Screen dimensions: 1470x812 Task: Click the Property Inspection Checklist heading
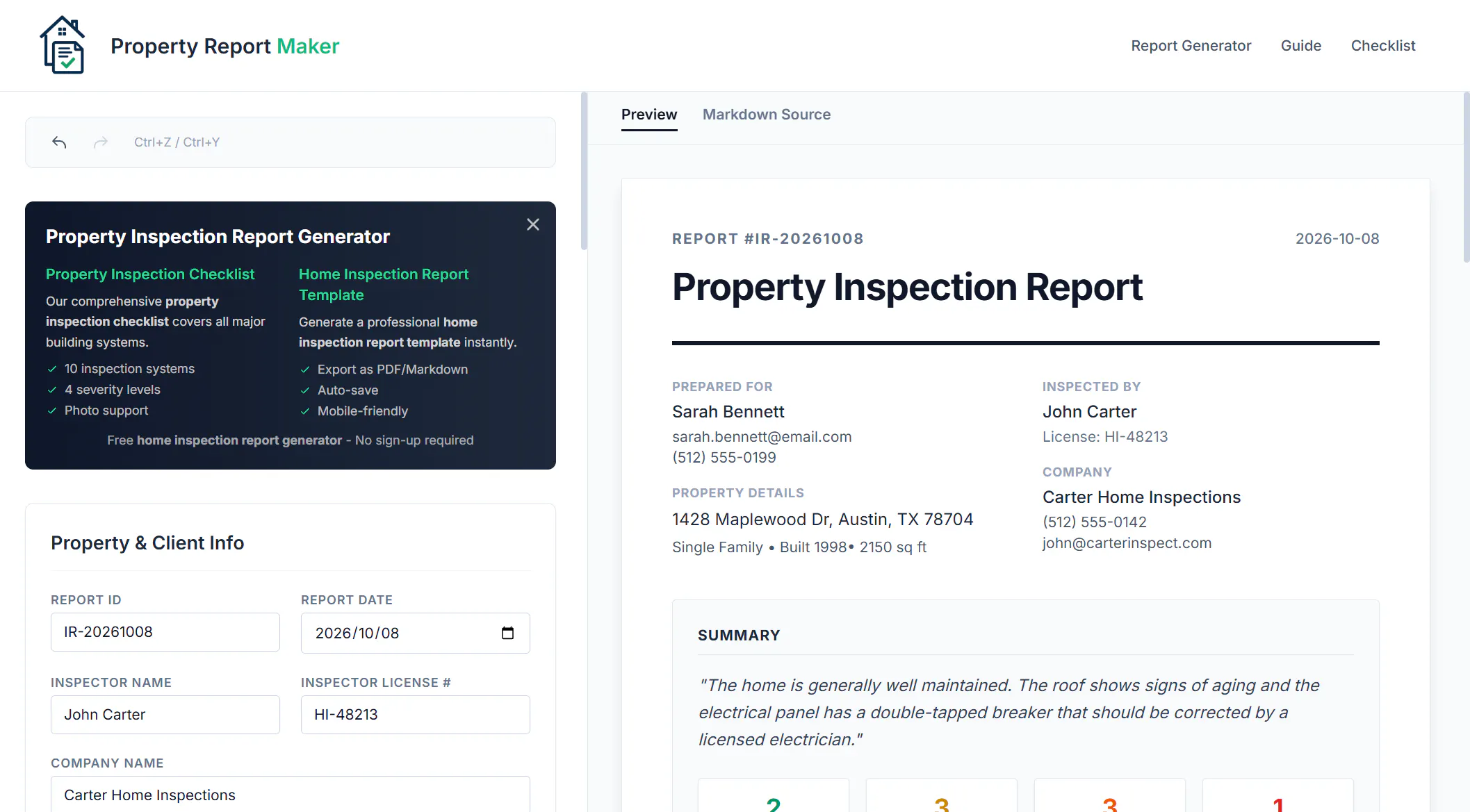(150, 274)
